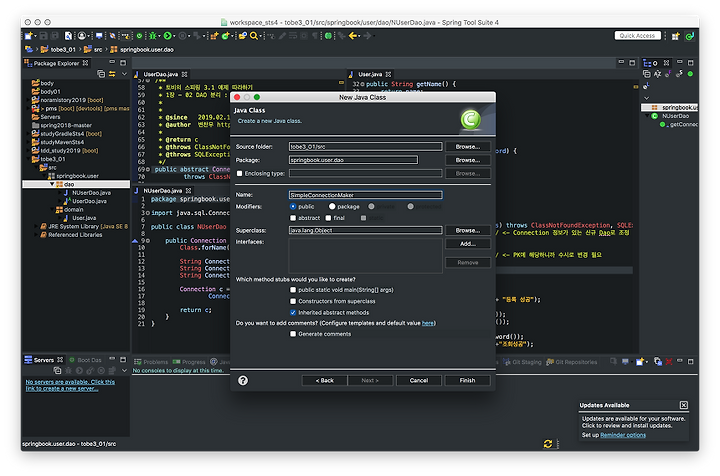Click the New Java Class green C toolbar icon
This screenshot has height=476, width=720.
pyautogui.click(x=225, y=36)
